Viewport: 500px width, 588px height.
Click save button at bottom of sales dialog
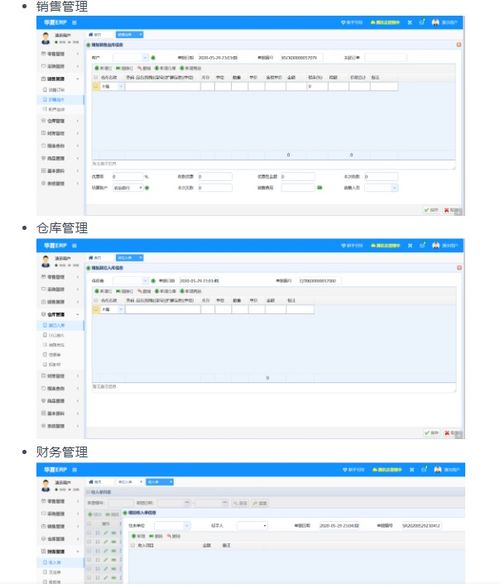point(431,210)
